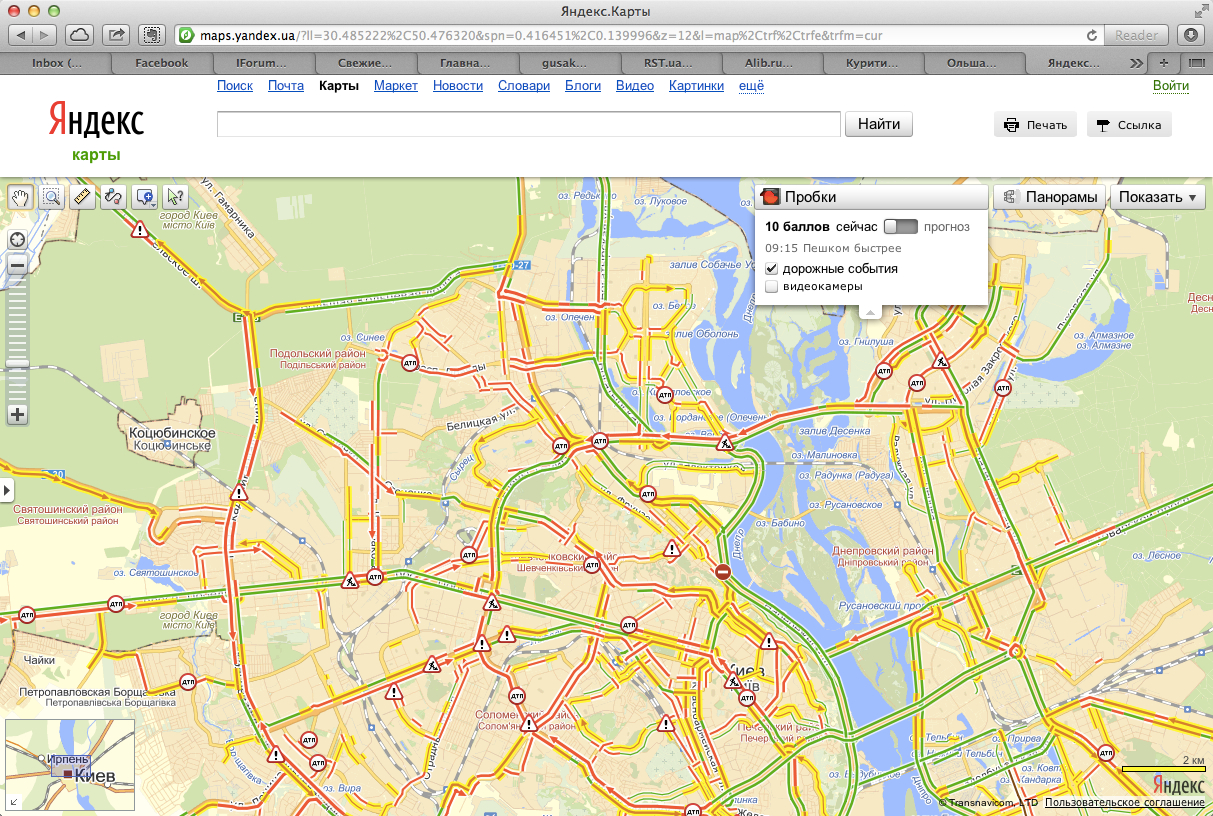Zoom in with the plus button
Image resolution: width=1213 pixels, height=816 pixels.
(x=17, y=414)
